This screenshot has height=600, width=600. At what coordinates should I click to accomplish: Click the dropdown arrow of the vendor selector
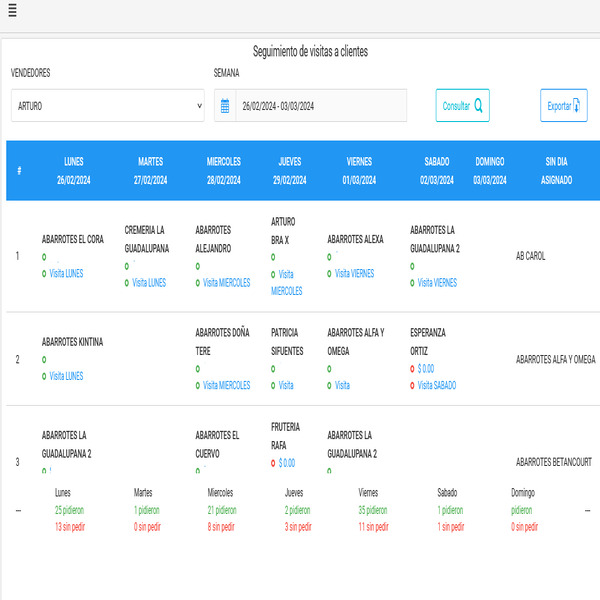coord(199,106)
